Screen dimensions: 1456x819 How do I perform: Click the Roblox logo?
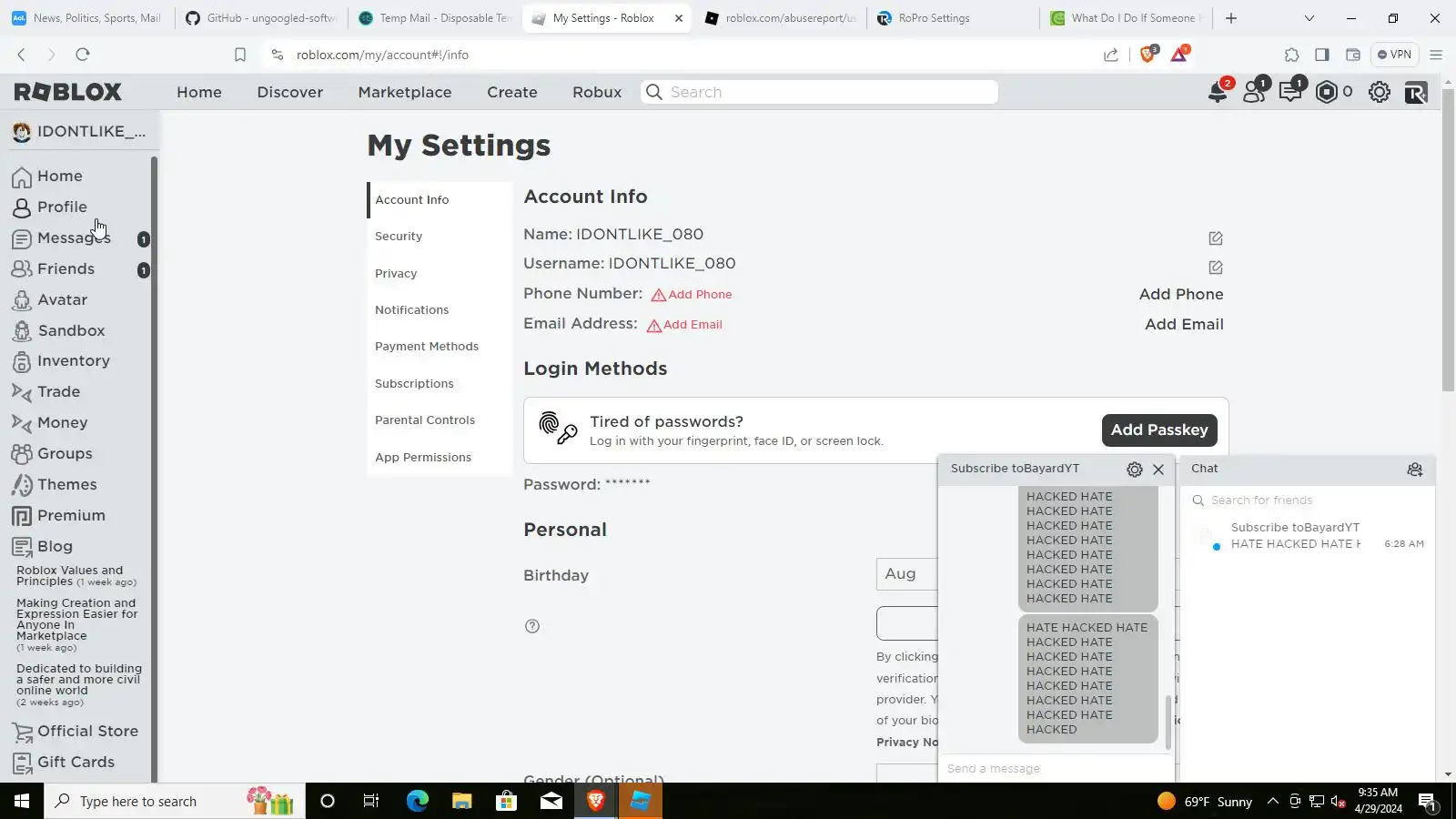pyautogui.click(x=67, y=92)
